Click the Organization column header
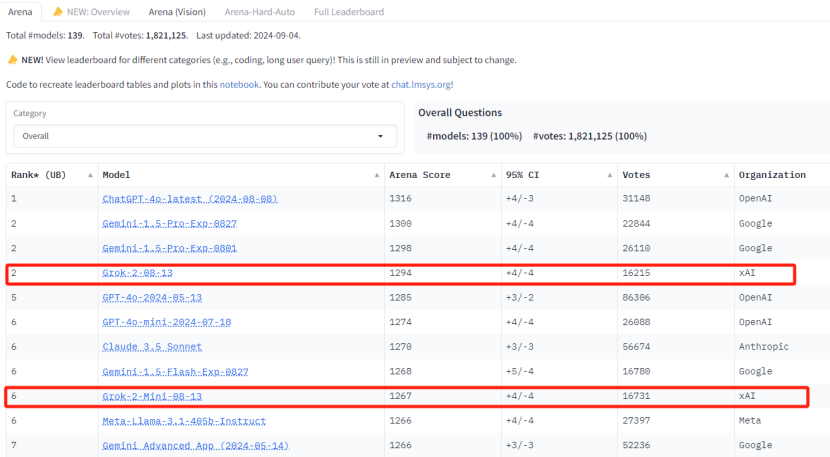This screenshot has width=830, height=457. click(772, 175)
